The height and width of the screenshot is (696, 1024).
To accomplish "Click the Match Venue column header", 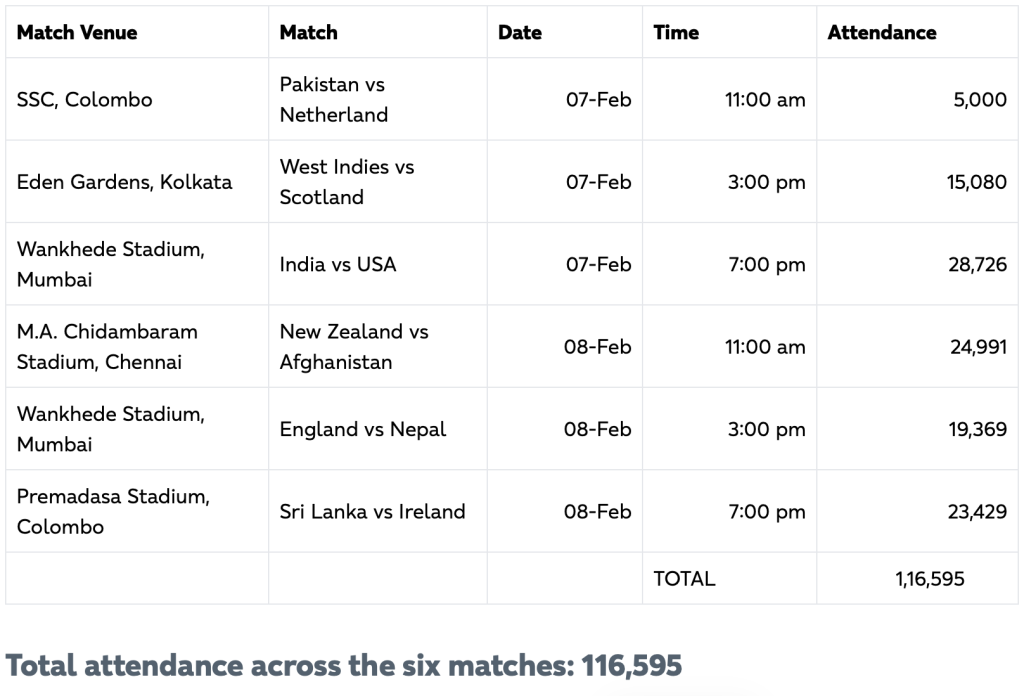I will (77, 32).
